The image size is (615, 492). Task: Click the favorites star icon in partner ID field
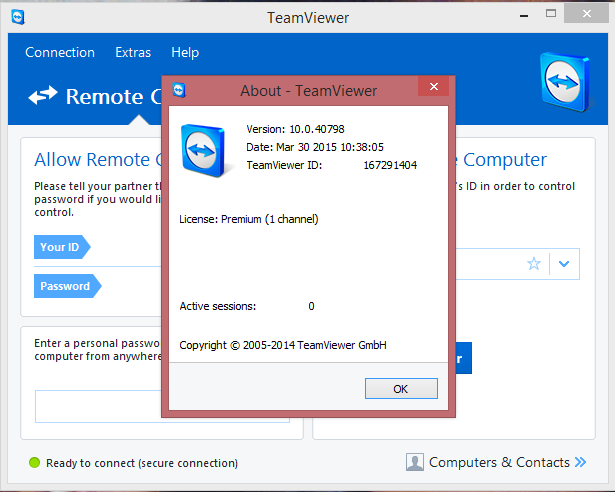pyautogui.click(x=533, y=264)
